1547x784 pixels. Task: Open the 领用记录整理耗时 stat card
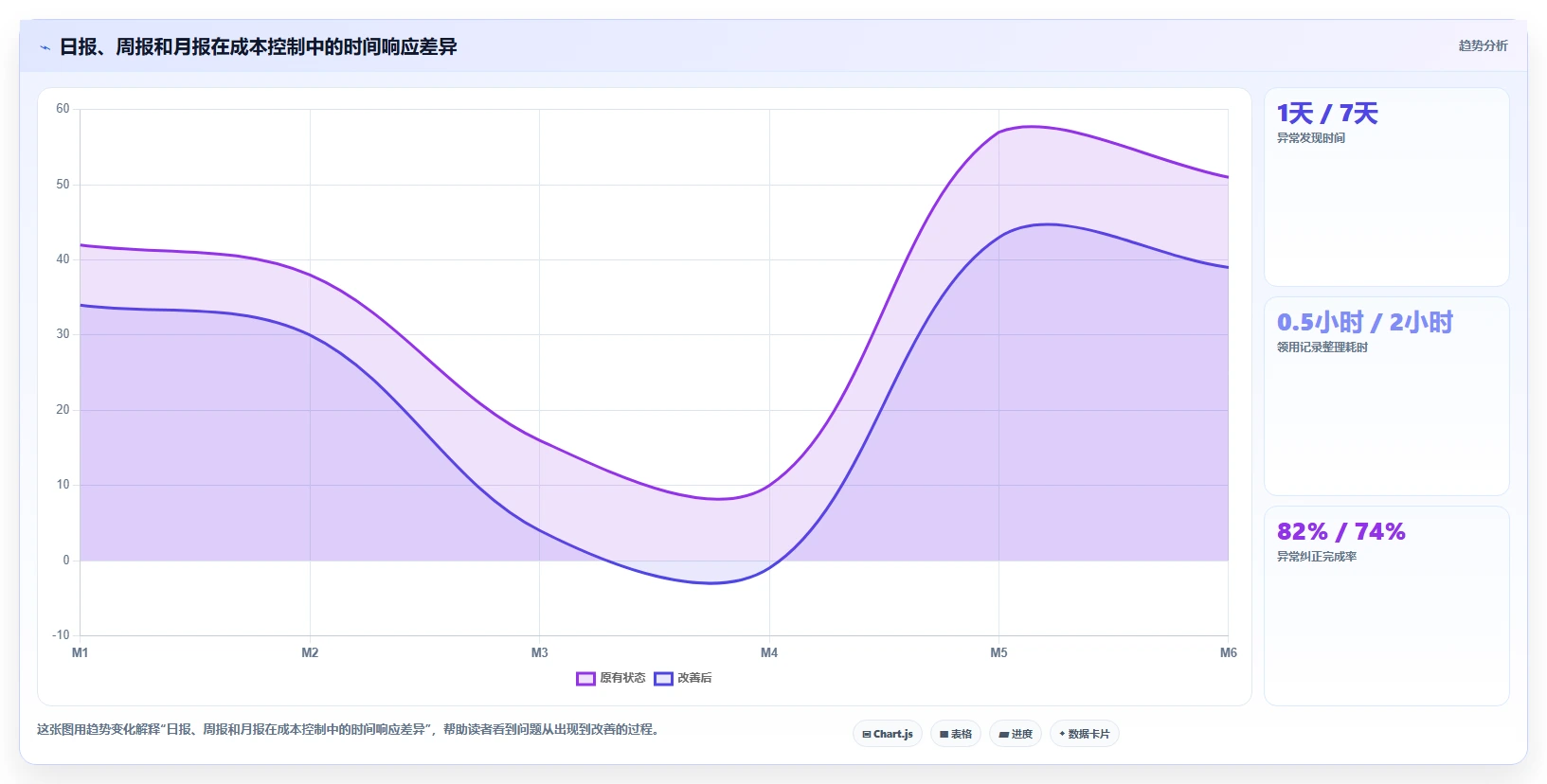tap(1387, 397)
